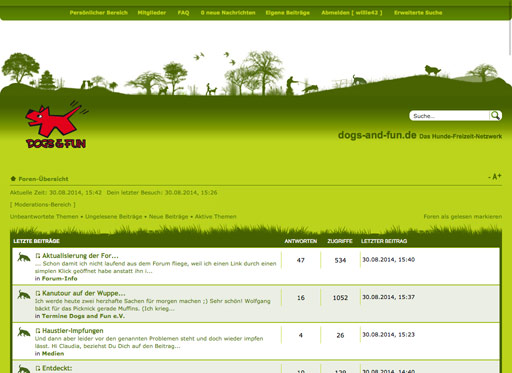Click the Moderations-Bereich link
Image resolution: width=512 pixels, height=373 pixels.
[x=43, y=204]
